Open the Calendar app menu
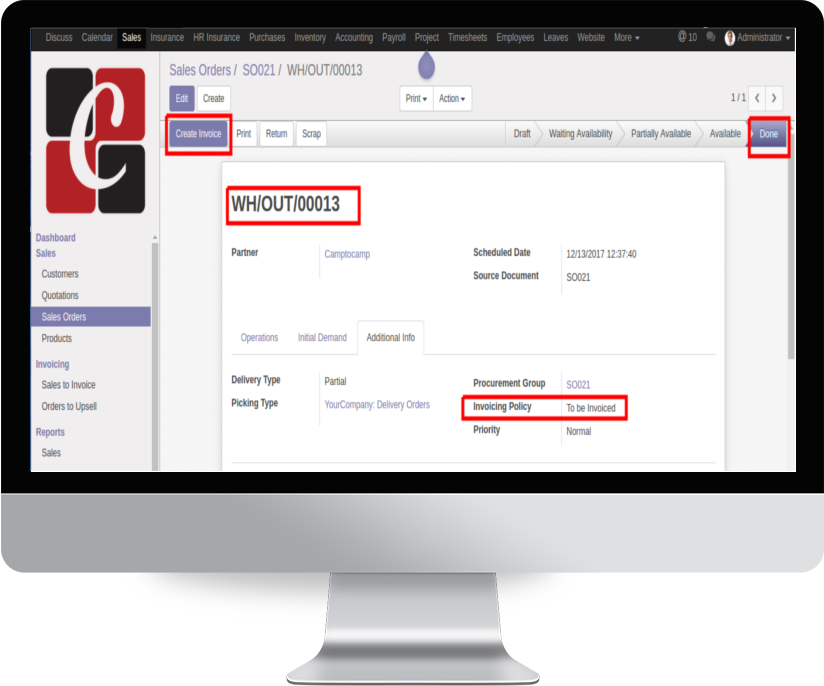 (x=97, y=37)
